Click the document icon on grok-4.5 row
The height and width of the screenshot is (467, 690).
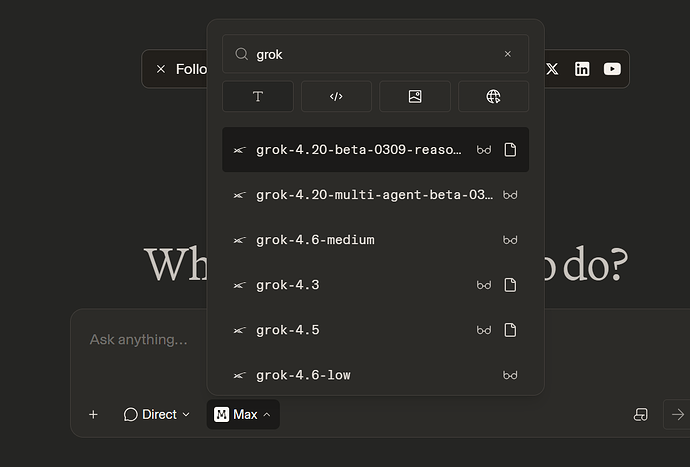[510, 330]
